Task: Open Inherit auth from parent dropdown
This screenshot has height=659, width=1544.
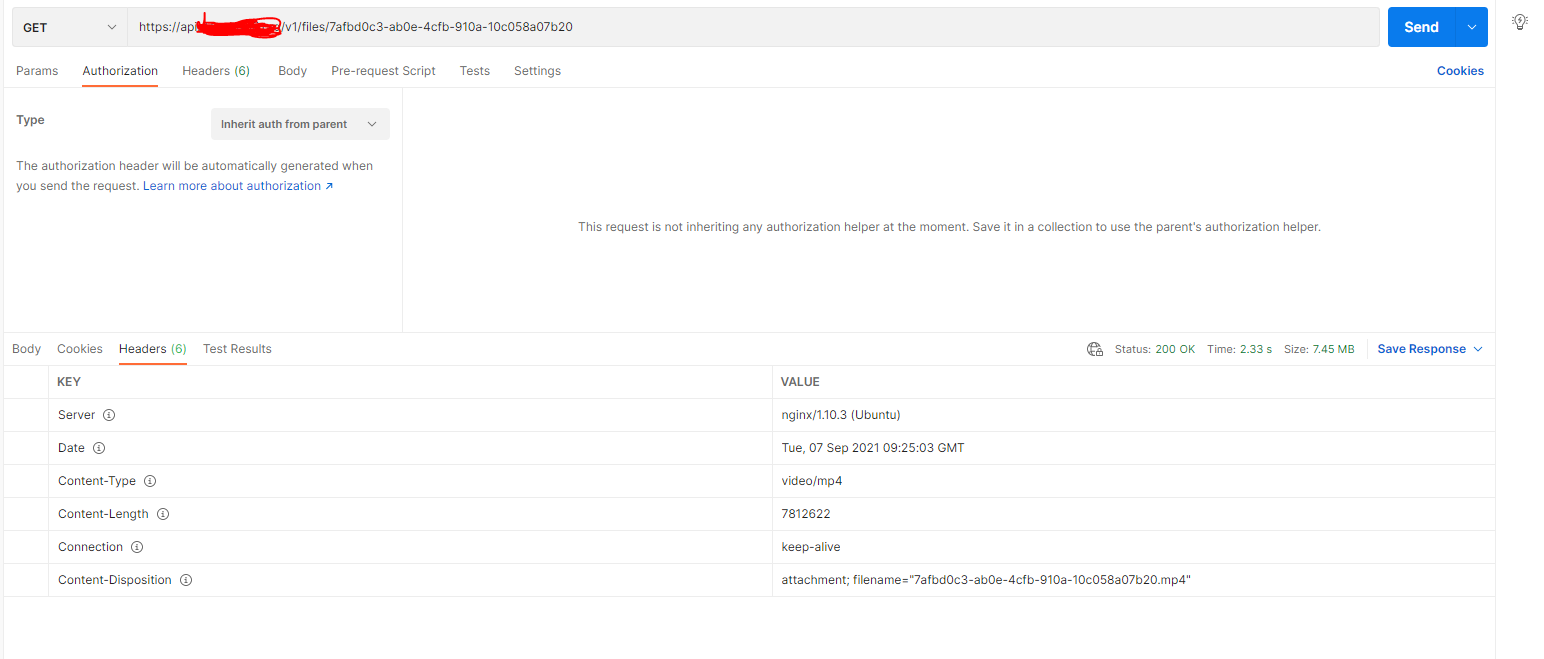Action: (x=300, y=124)
